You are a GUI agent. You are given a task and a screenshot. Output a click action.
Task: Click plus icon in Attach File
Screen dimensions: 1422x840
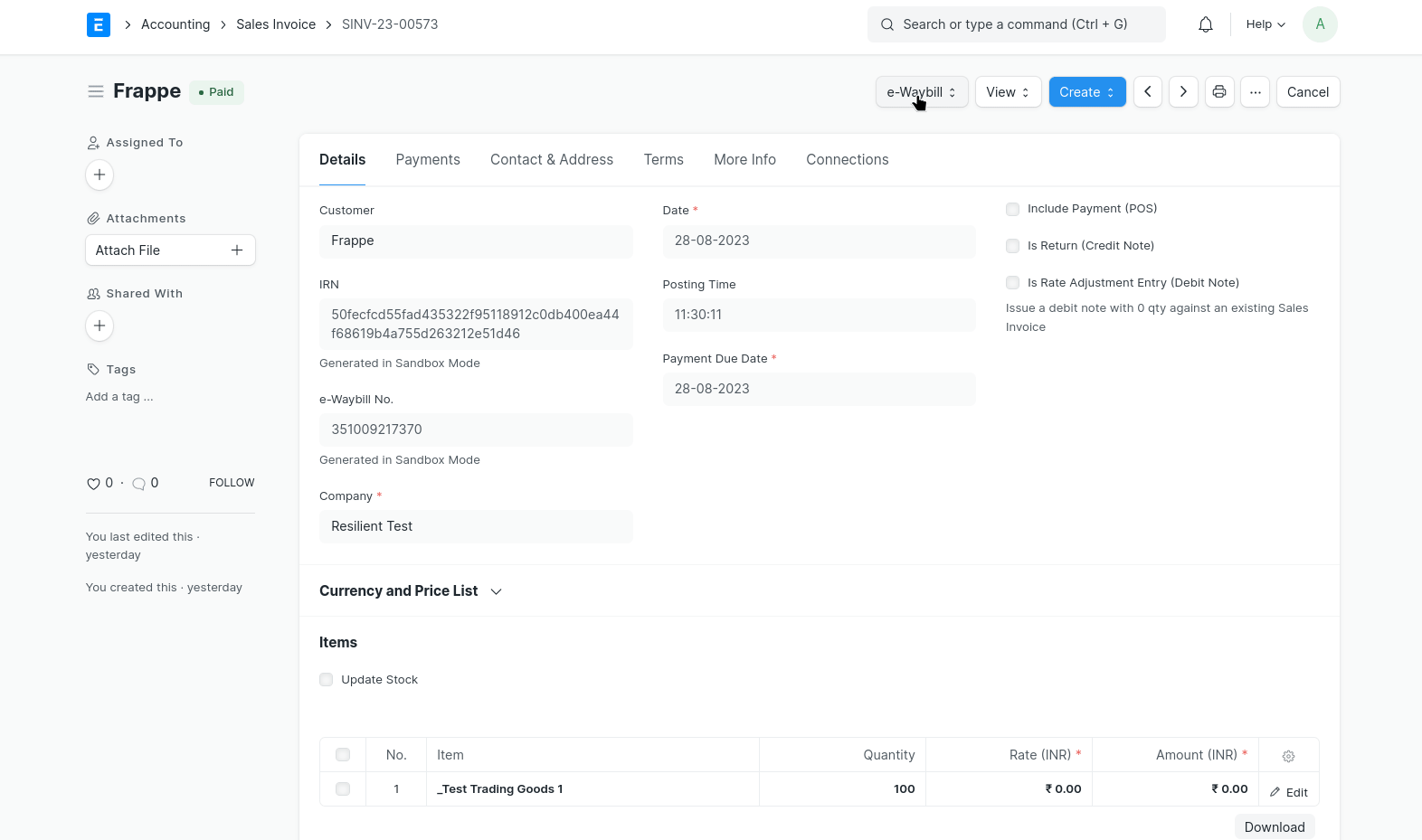coord(237,250)
